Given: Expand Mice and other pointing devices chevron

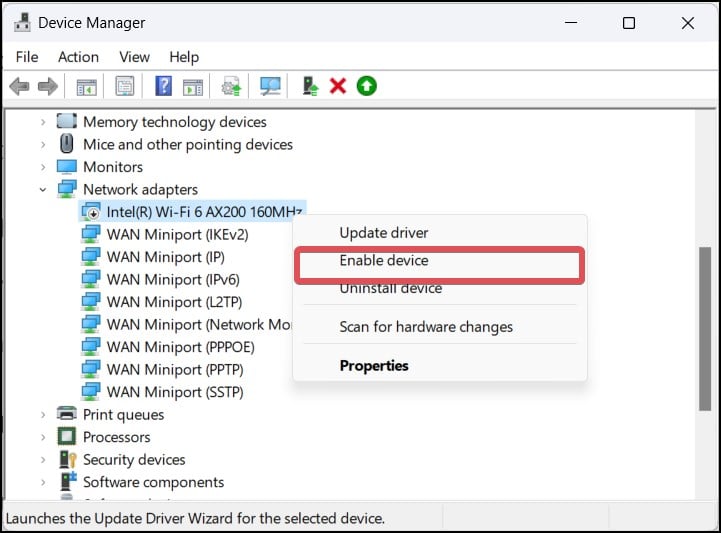Looking at the screenshot, I should [43, 144].
